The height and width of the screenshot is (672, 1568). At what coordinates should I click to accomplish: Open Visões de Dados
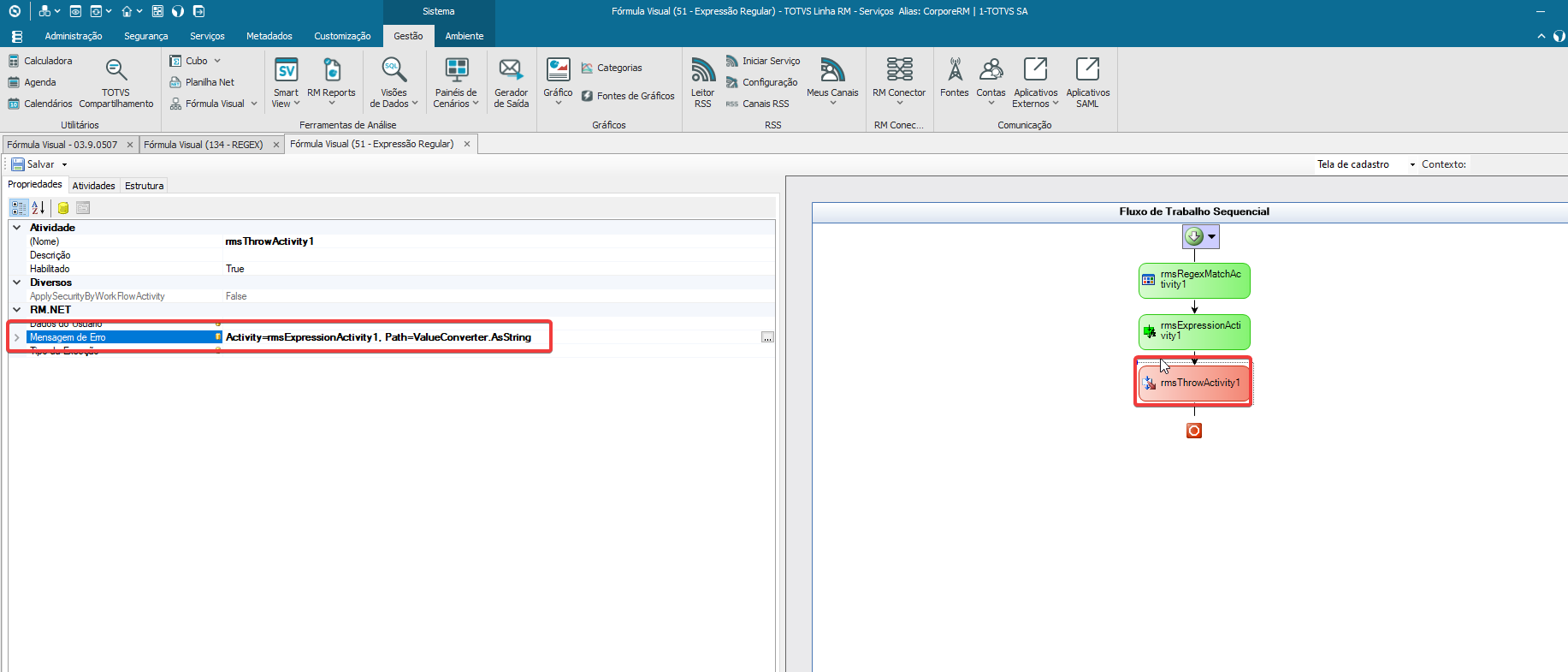pyautogui.click(x=393, y=83)
